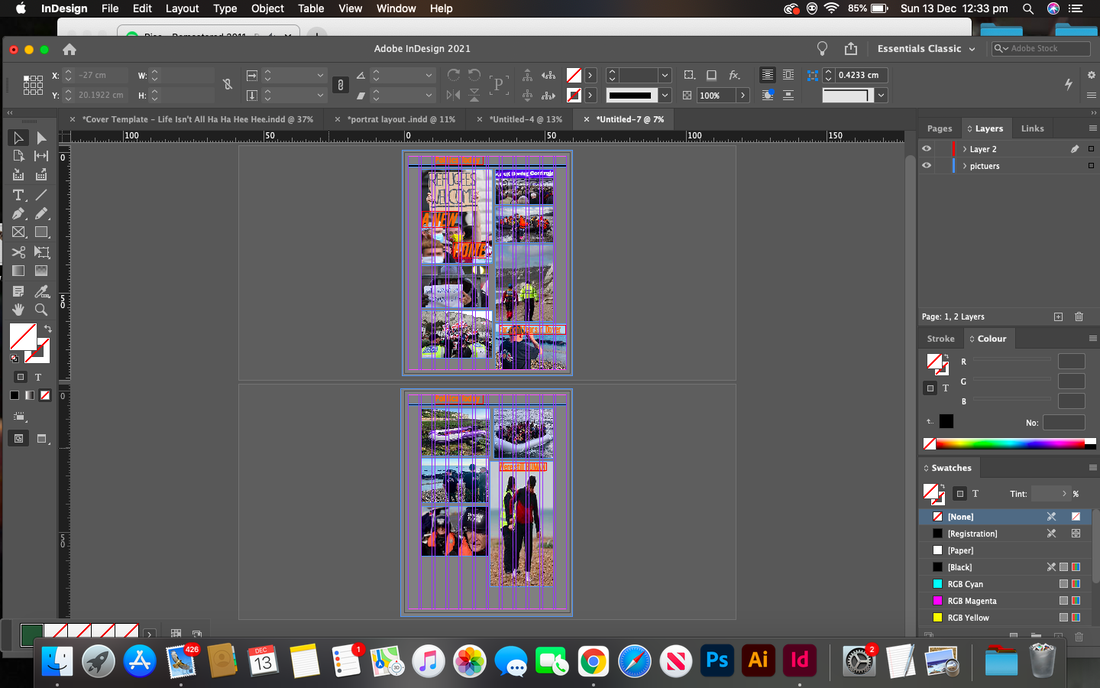The width and height of the screenshot is (1100, 688).
Task: Select the RGB Cyan swatch
Action: (1005, 584)
